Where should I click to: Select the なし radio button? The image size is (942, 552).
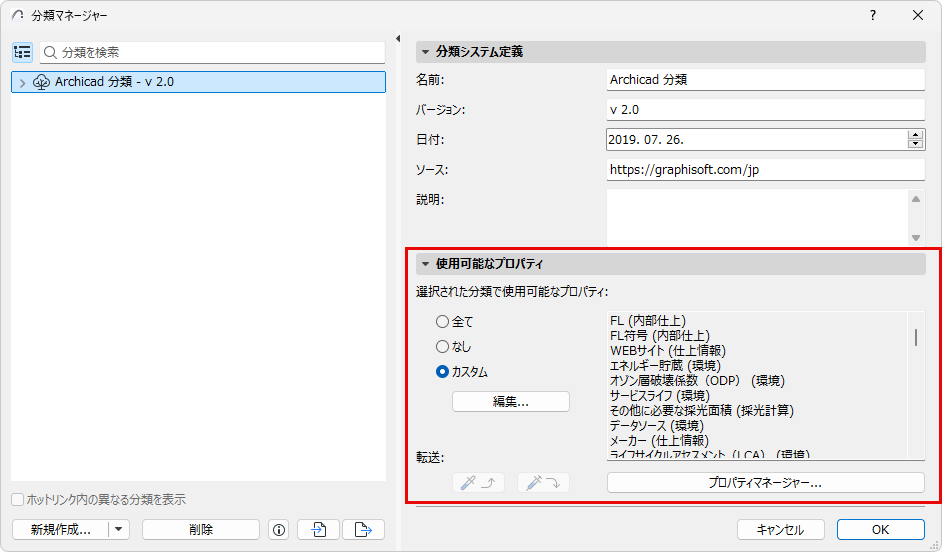tap(442, 347)
